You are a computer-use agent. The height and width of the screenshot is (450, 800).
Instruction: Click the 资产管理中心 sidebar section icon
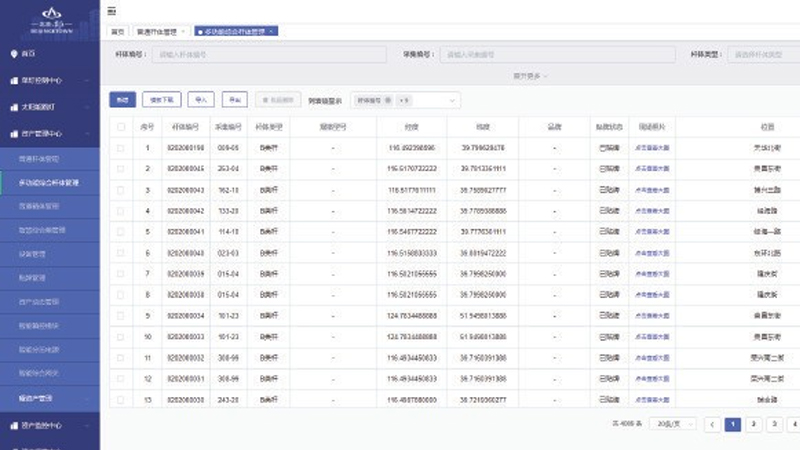click(x=13, y=132)
